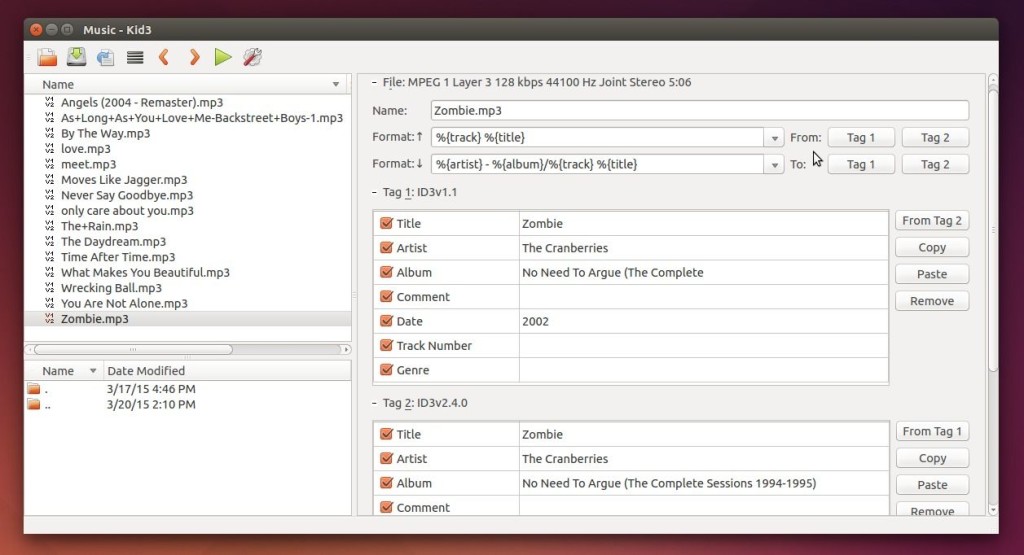The width and height of the screenshot is (1024, 555).
Task: Uncheck the Album checkbox in Tag 1
Action: [386, 272]
